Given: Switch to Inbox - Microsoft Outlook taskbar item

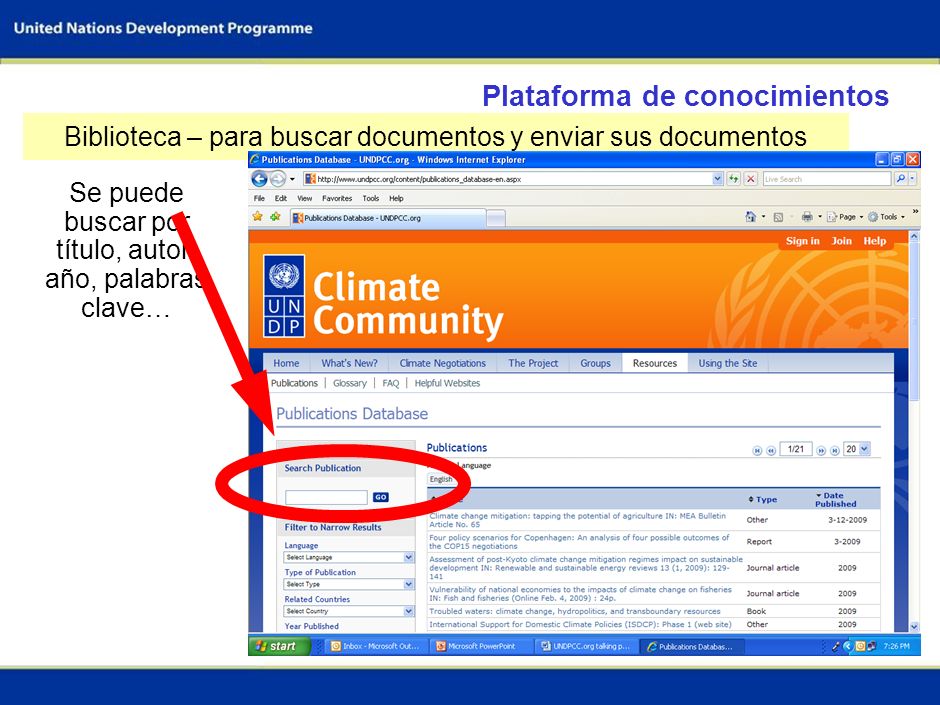Looking at the screenshot, I should click(376, 646).
